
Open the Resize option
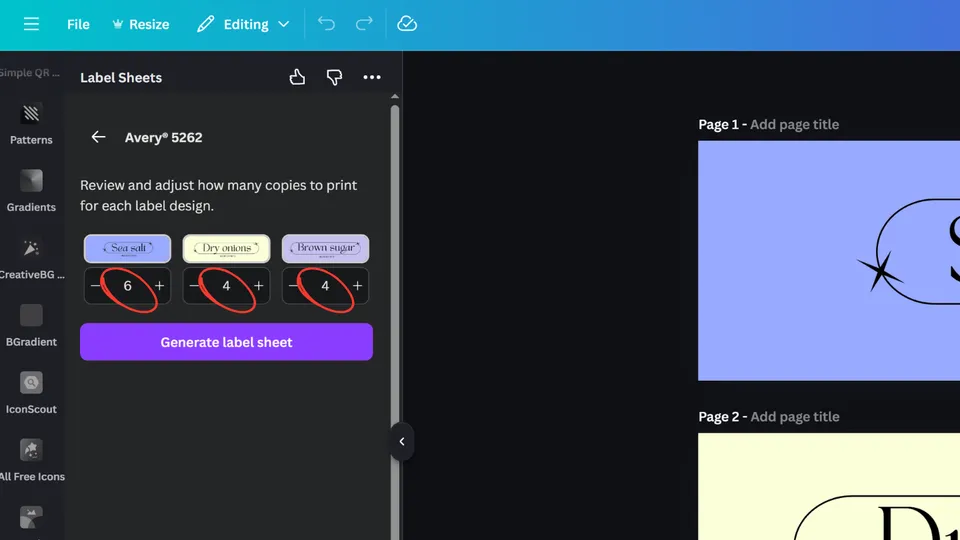(141, 24)
